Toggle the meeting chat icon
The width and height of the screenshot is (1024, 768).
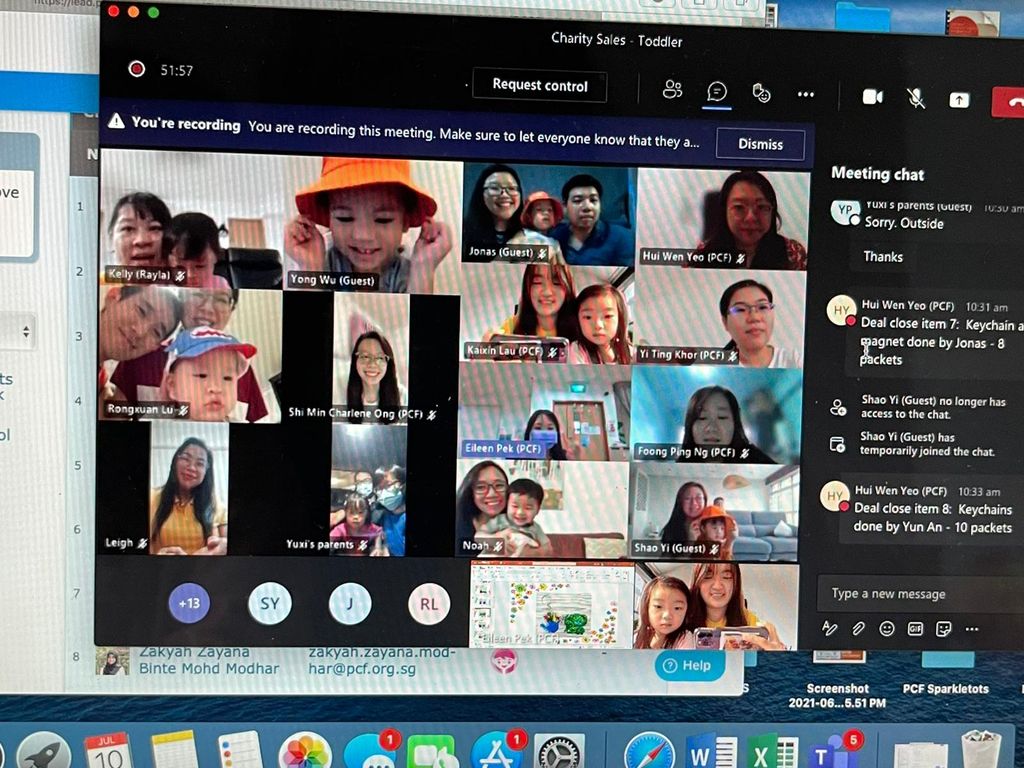coord(716,91)
